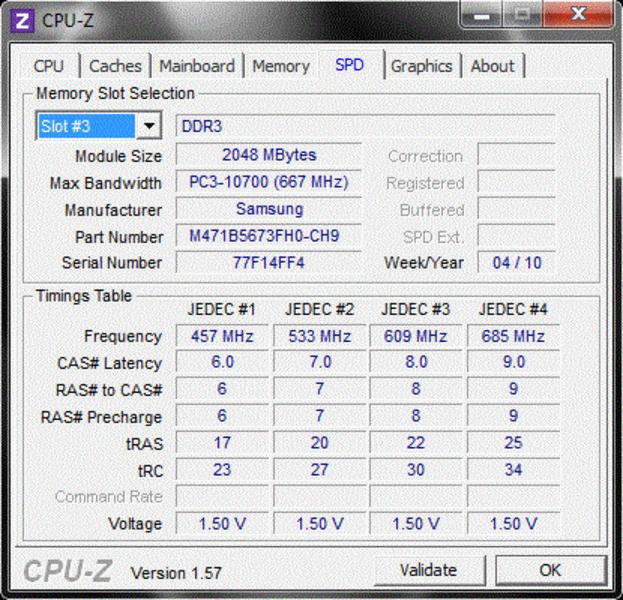Viewport: 623px width, 600px height.
Task: Select the PC3-10700 (667 MHz) bandwidth value
Action: click(x=269, y=182)
